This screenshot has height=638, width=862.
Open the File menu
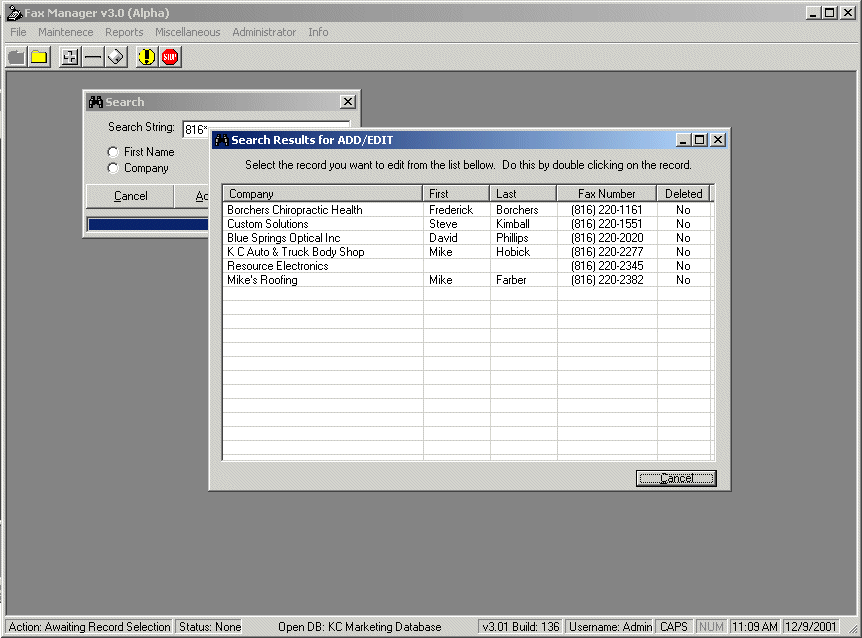pos(18,32)
